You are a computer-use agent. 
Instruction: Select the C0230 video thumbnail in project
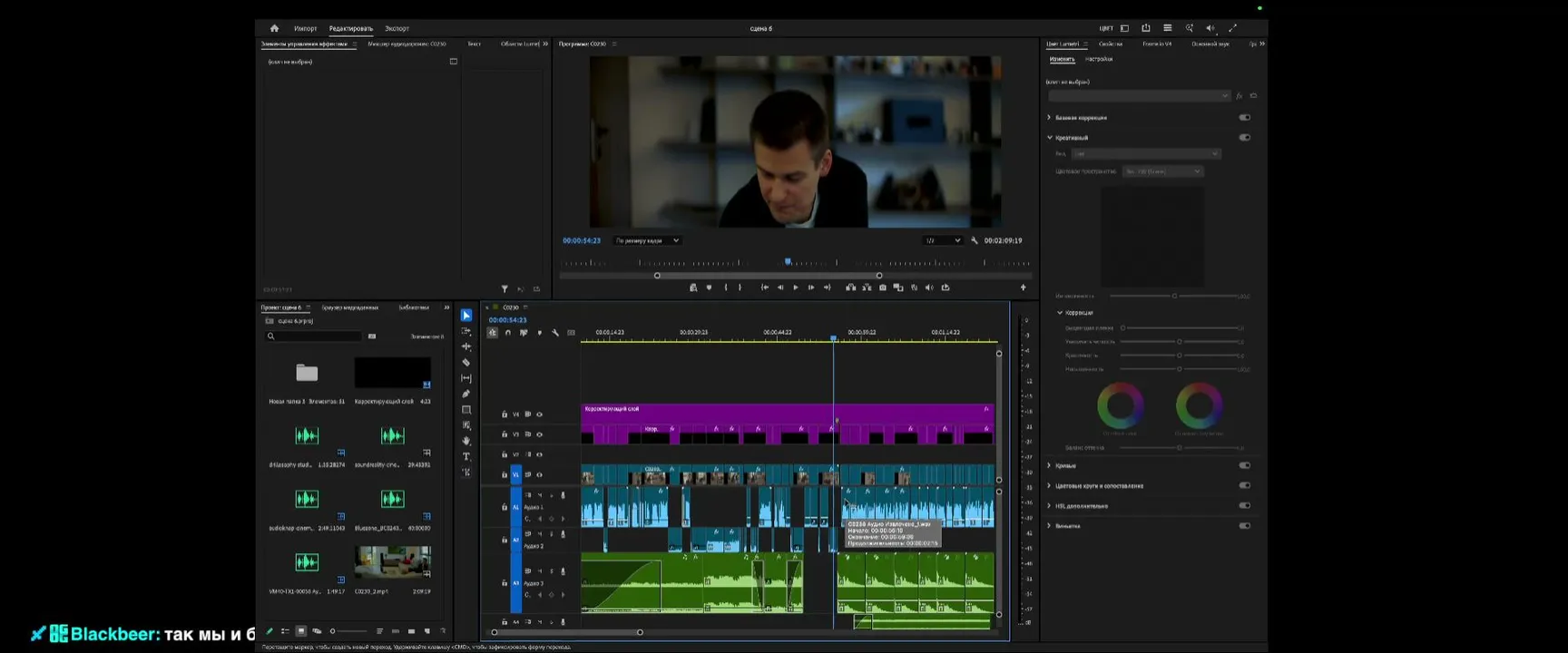(393, 562)
